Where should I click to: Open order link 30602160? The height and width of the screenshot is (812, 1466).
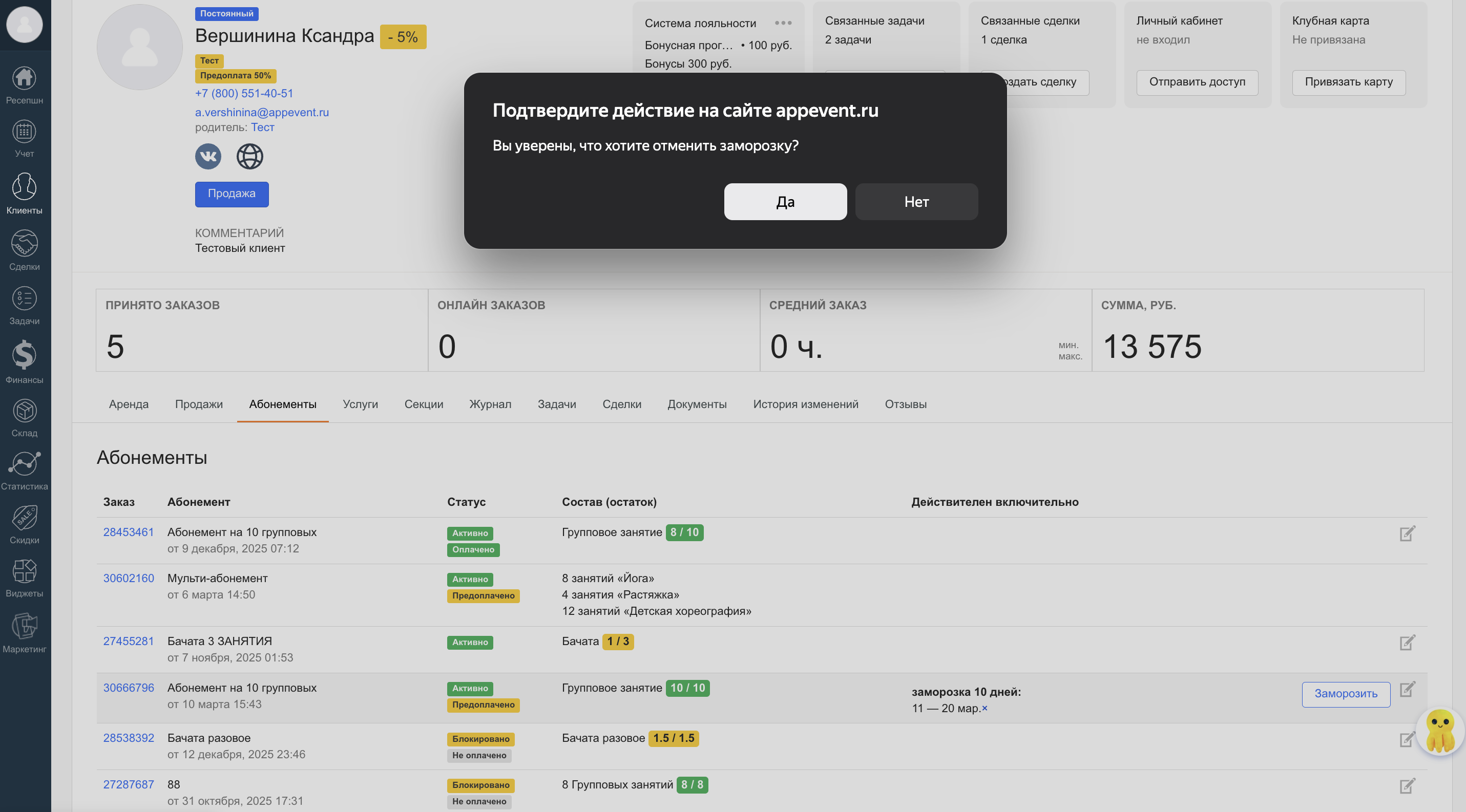click(x=129, y=579)
